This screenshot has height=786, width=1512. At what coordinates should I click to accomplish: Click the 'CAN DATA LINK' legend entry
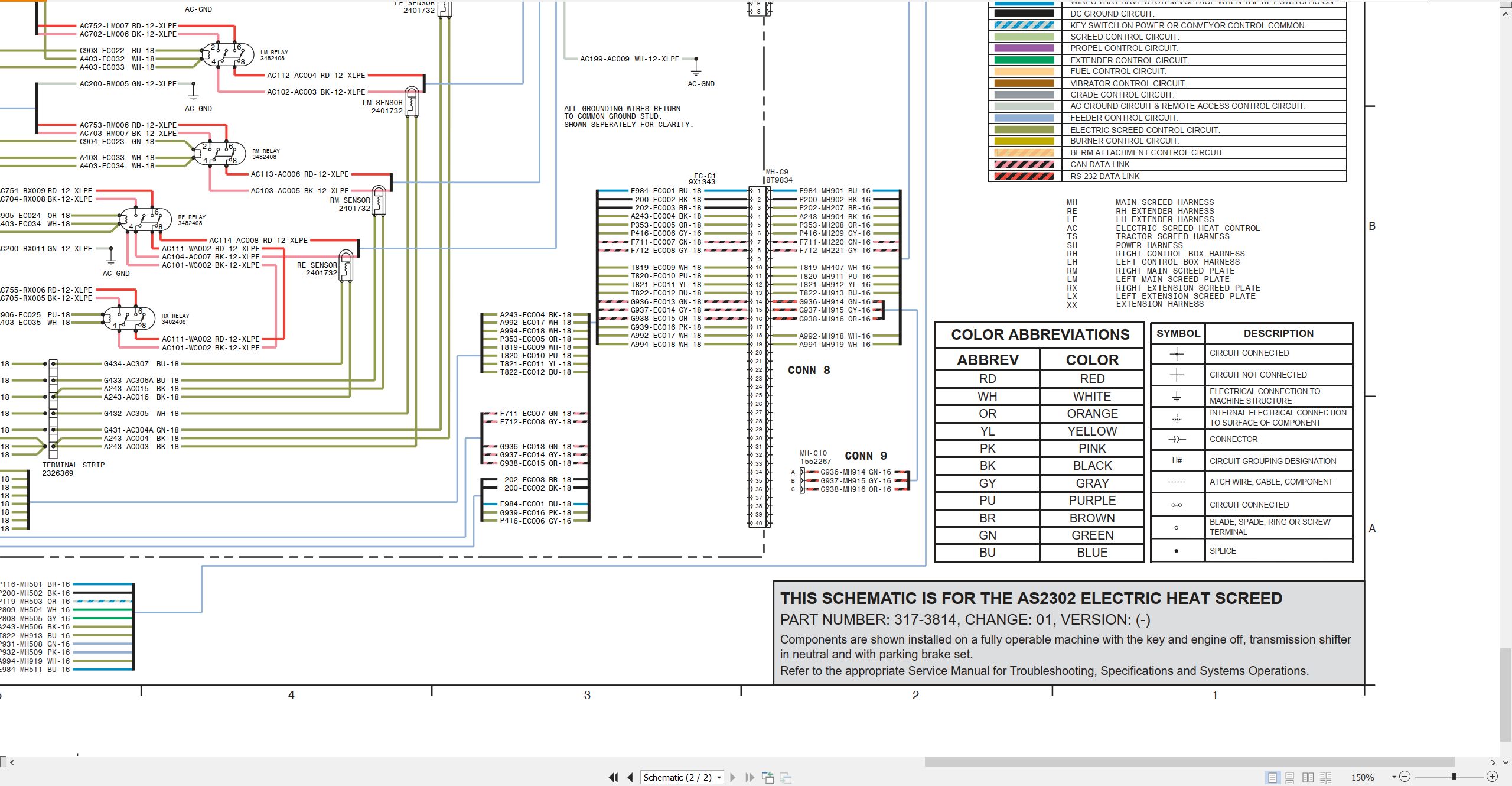point(1100,165)
